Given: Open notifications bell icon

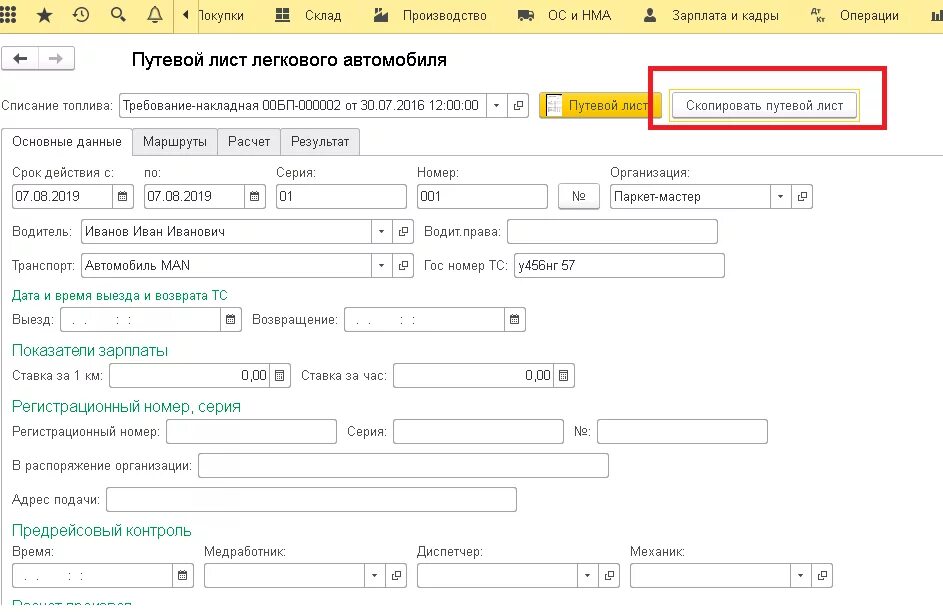Looking at the screenshot, I should tap(155, 14).
